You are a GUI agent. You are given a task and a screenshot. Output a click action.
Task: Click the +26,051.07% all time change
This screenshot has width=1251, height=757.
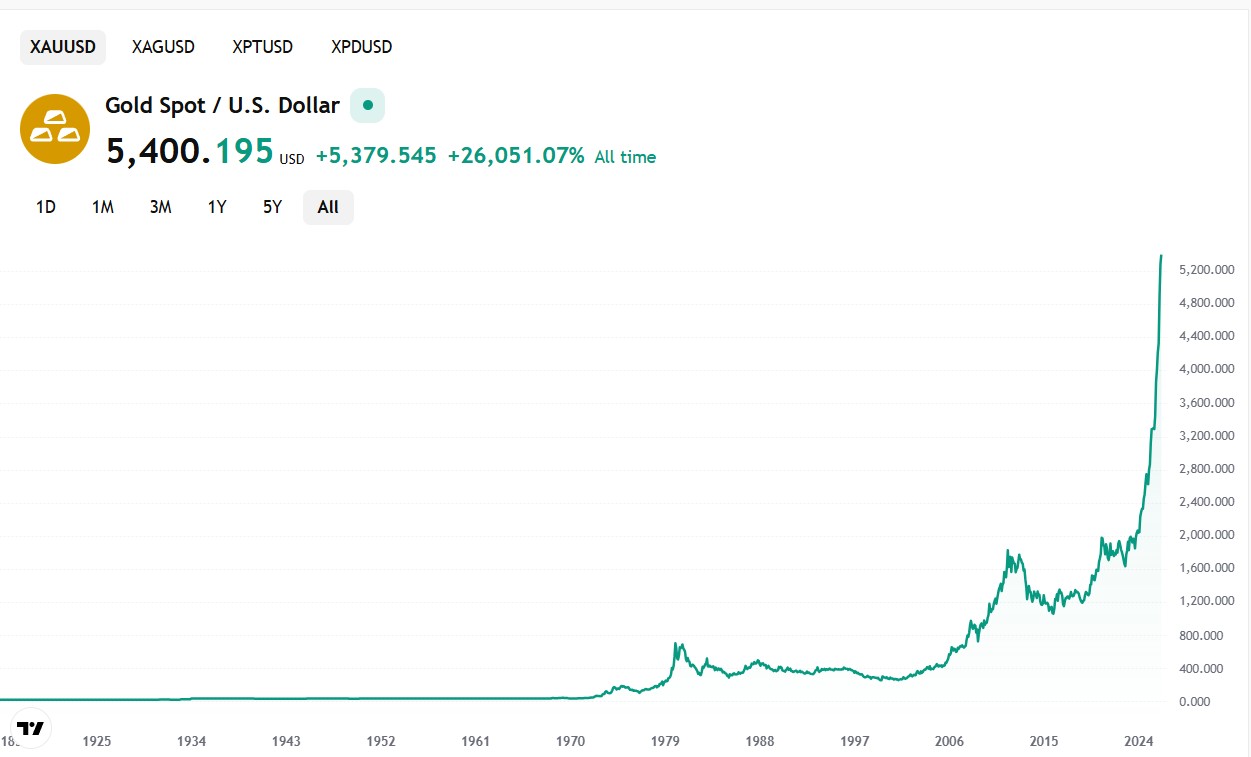(x=515, y=156)
